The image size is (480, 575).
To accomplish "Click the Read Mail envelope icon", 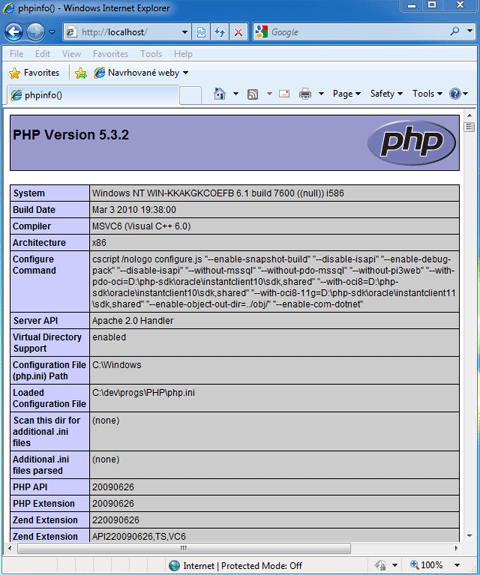I will click(x=285, y=94).
